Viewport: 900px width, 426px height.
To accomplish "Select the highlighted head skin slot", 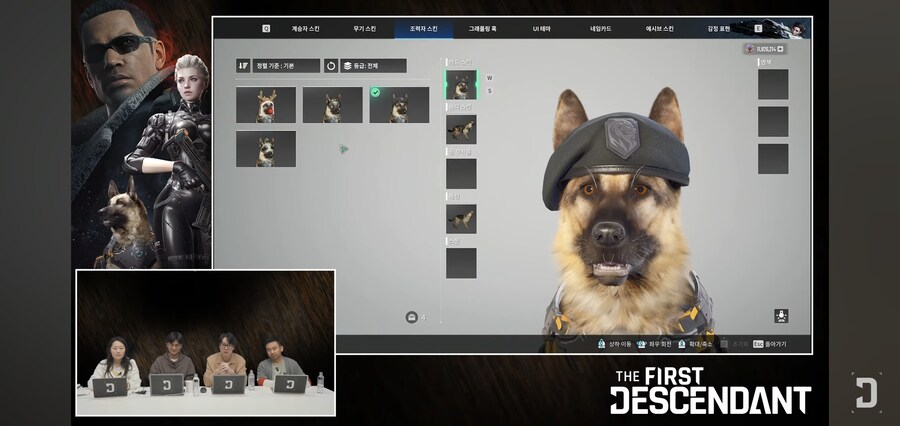I will coord(461,85).
